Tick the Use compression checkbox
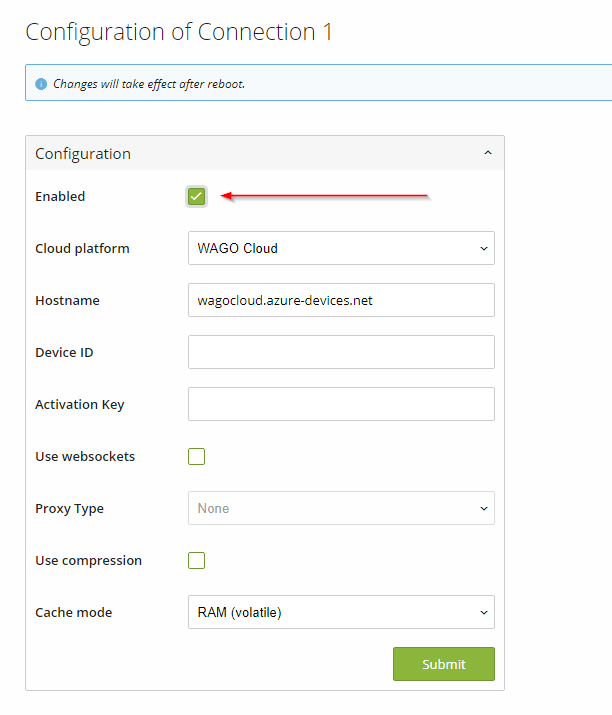 (x=197, y=560)
